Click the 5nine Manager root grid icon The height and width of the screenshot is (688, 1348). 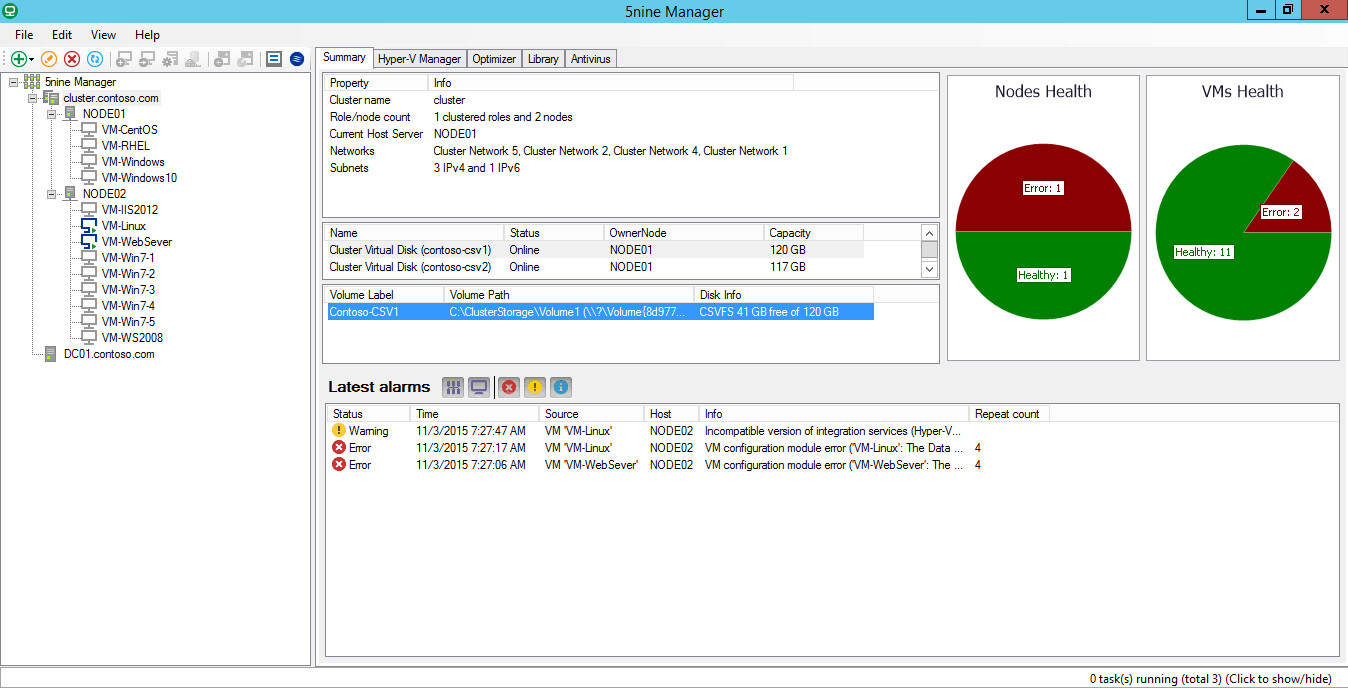(31, 82)
